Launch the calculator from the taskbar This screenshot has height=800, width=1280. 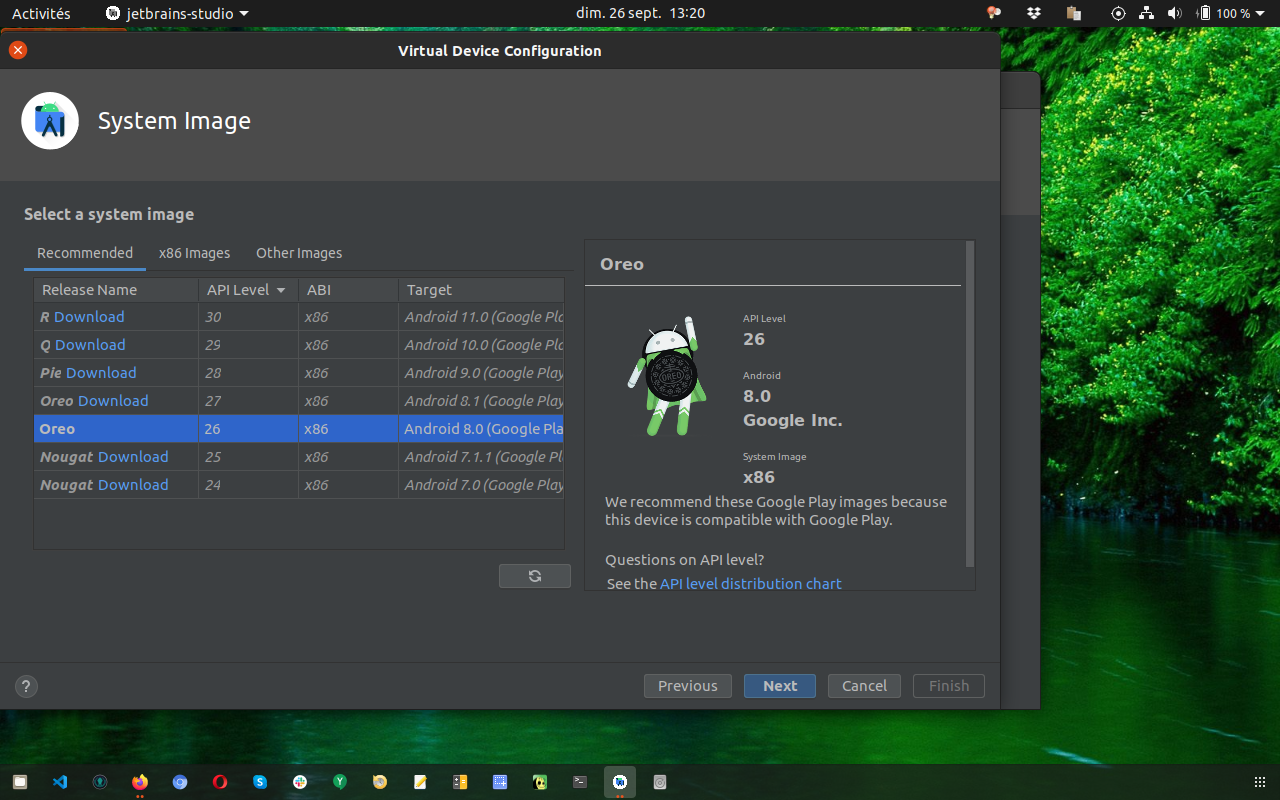[x=460, y=782]
